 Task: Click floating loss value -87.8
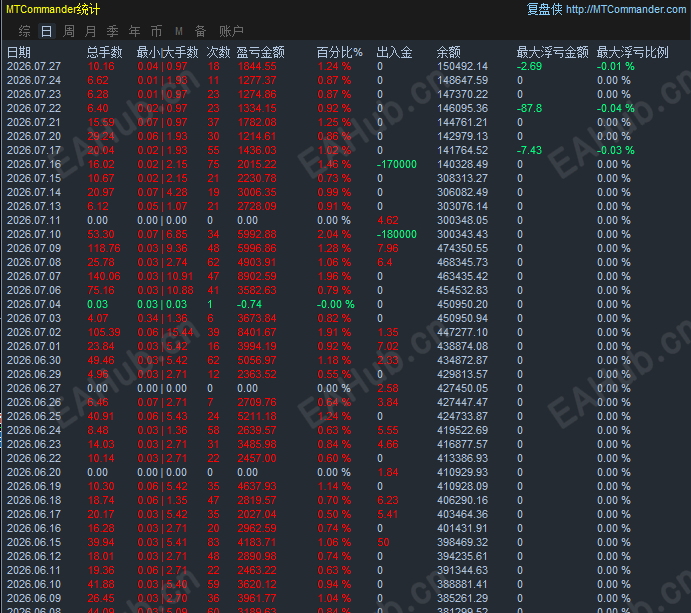[529, 108]
